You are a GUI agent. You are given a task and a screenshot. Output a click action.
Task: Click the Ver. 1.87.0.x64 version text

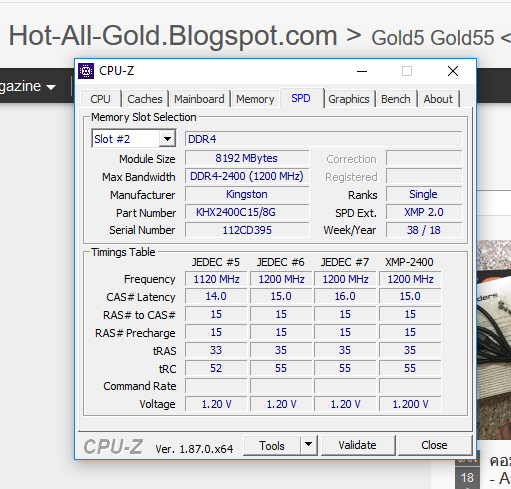194,449
